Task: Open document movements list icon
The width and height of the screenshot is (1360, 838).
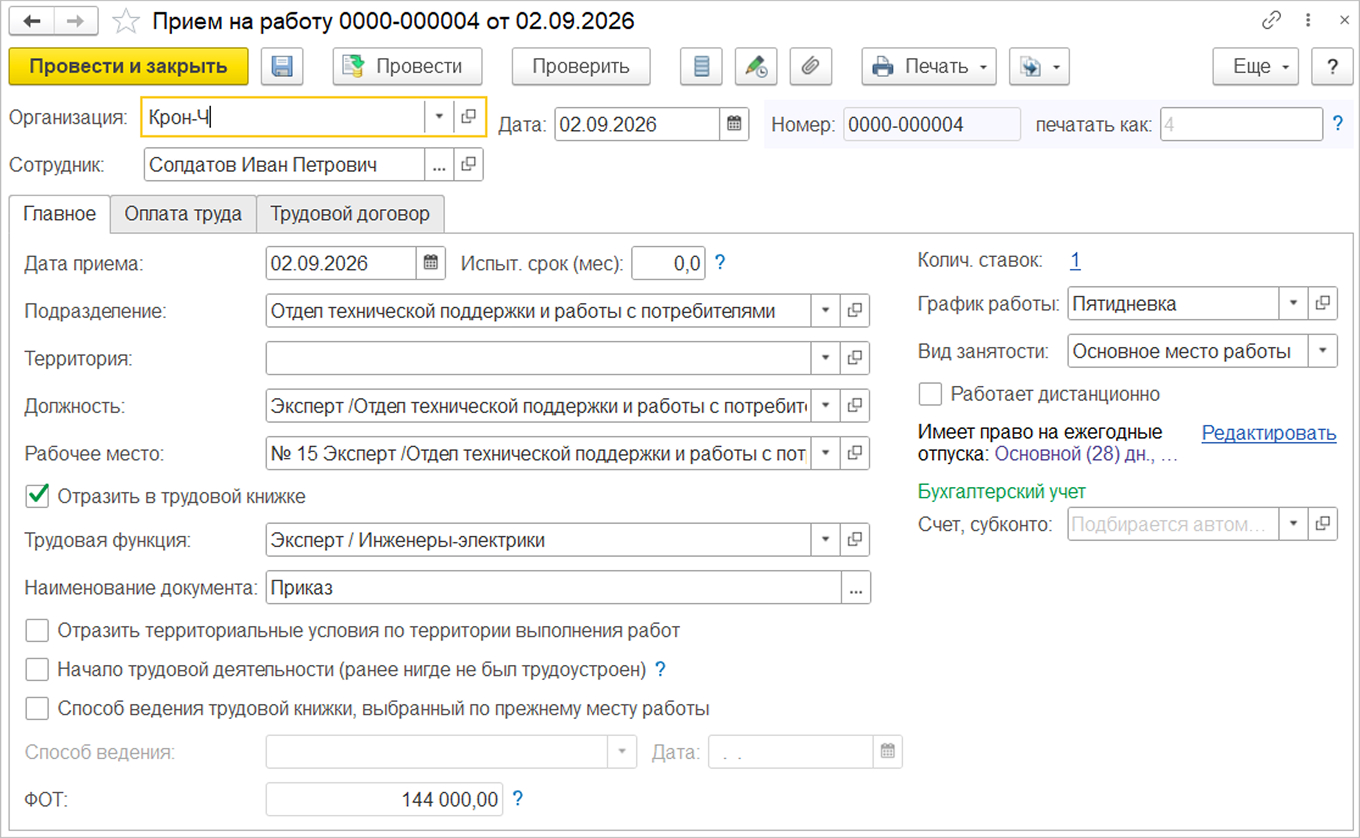Action: pos(702,67)
